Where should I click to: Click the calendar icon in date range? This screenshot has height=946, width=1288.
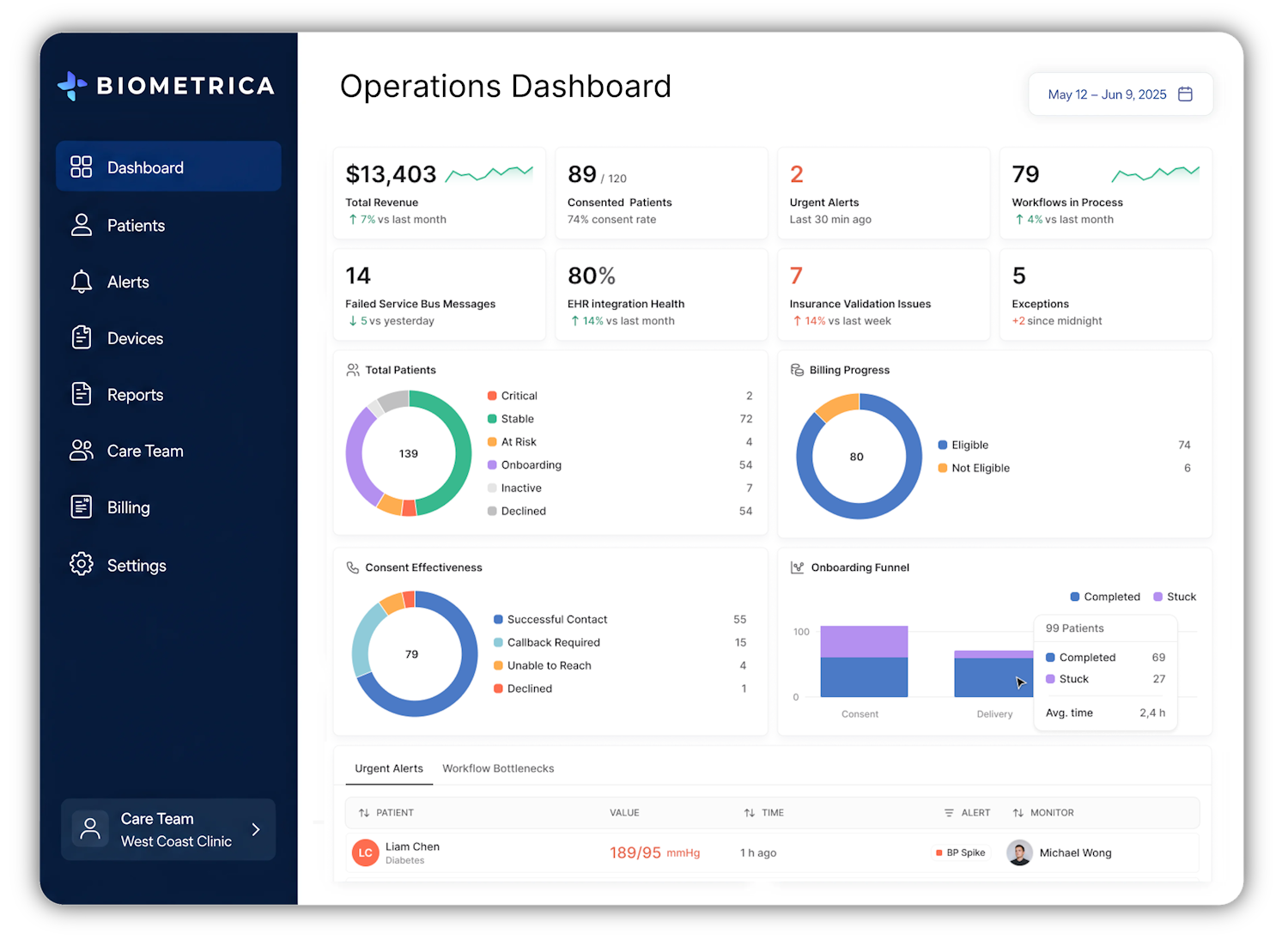pos(1185,94)
